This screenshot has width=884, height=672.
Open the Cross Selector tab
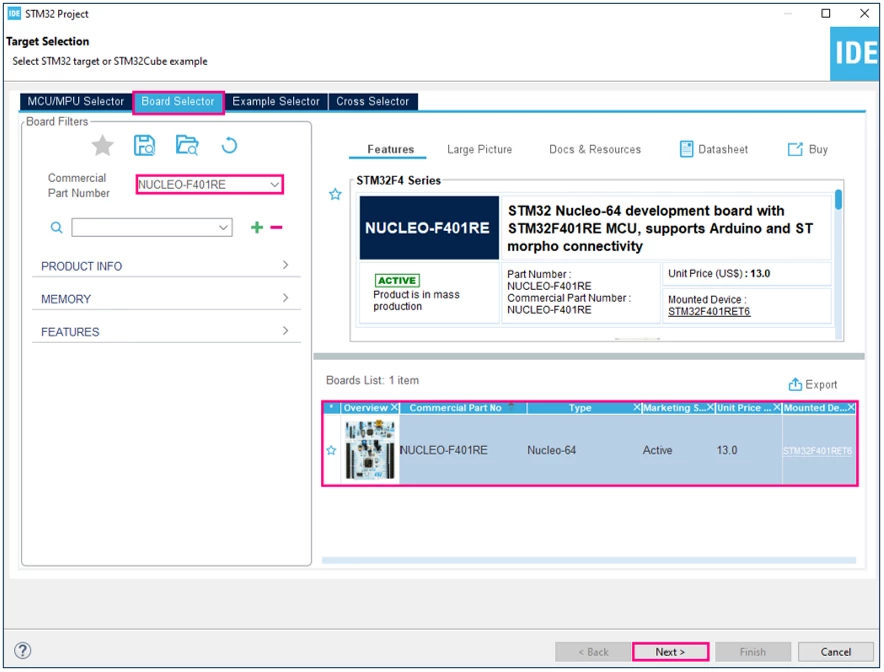373,101
